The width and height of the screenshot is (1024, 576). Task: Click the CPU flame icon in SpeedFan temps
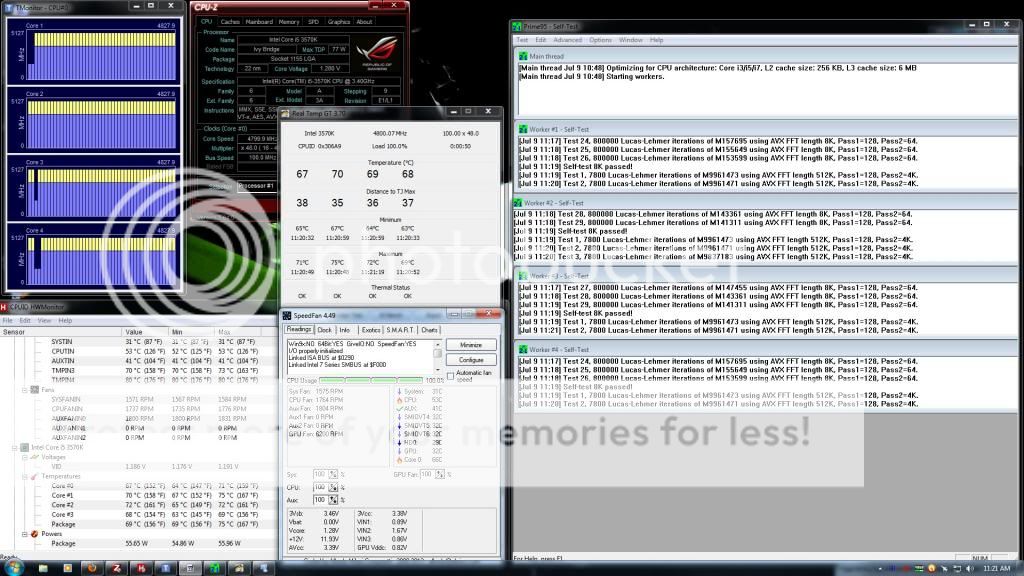coord(399,400)
